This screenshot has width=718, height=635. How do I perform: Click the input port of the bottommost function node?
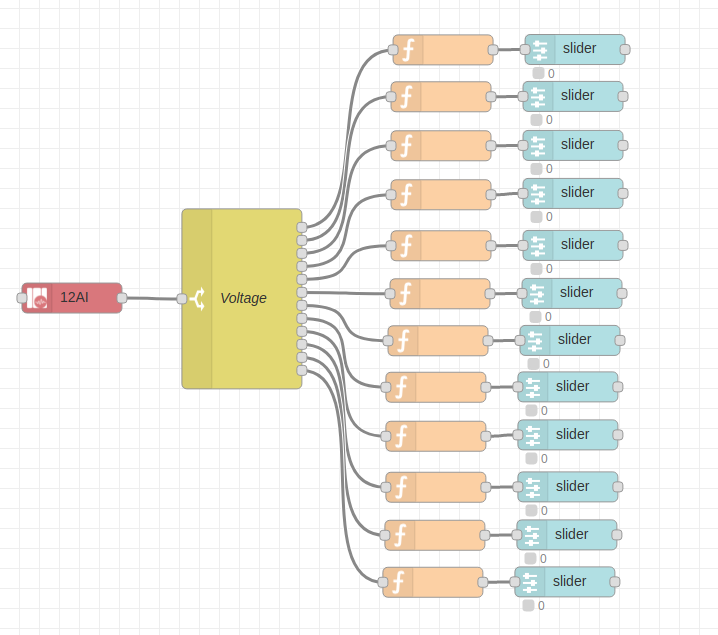(x=383, y=582)
